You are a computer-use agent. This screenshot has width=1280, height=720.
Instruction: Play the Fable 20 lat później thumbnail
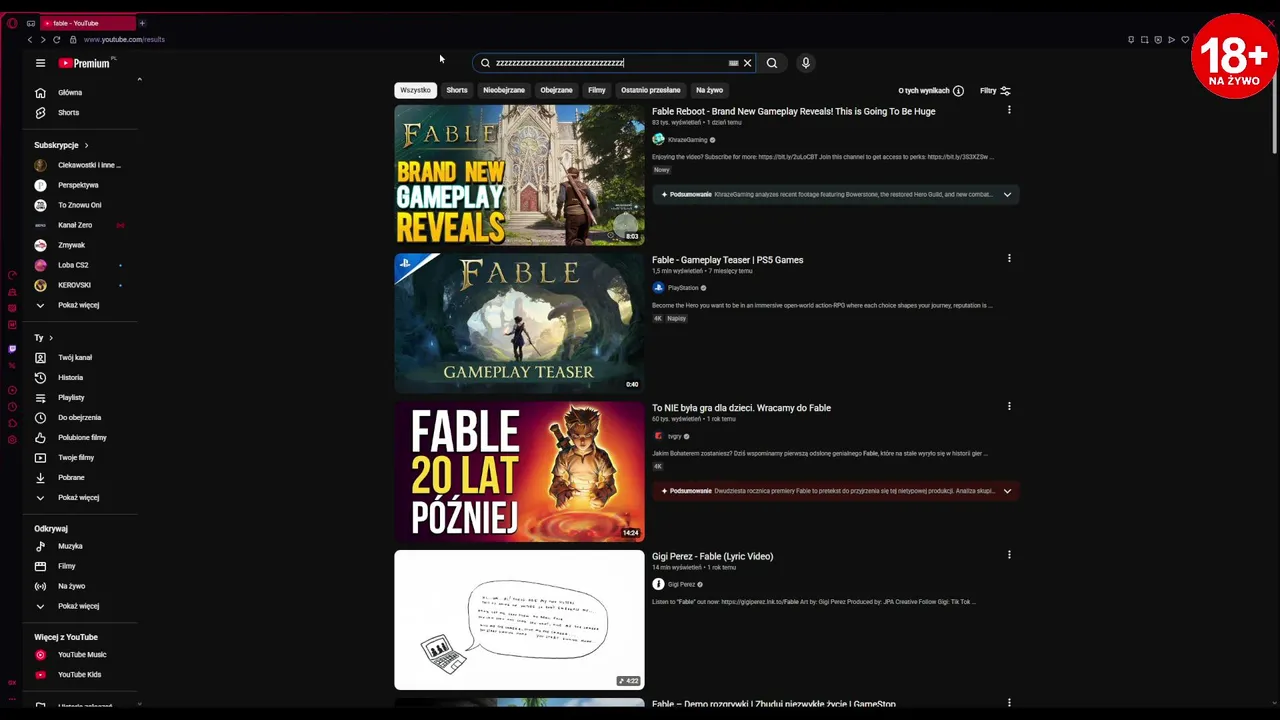pos(519,471)
